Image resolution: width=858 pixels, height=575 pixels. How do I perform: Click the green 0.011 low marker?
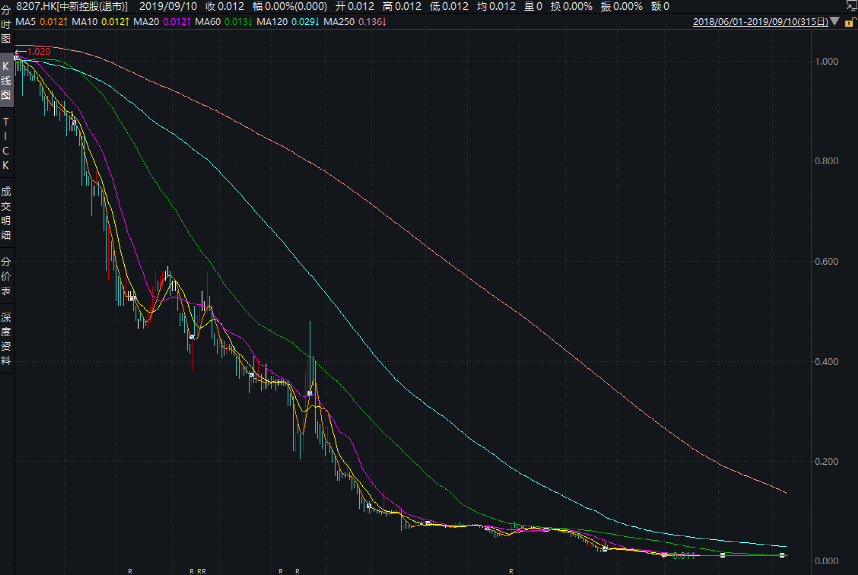pyautogui.click(x=683, y=556)
